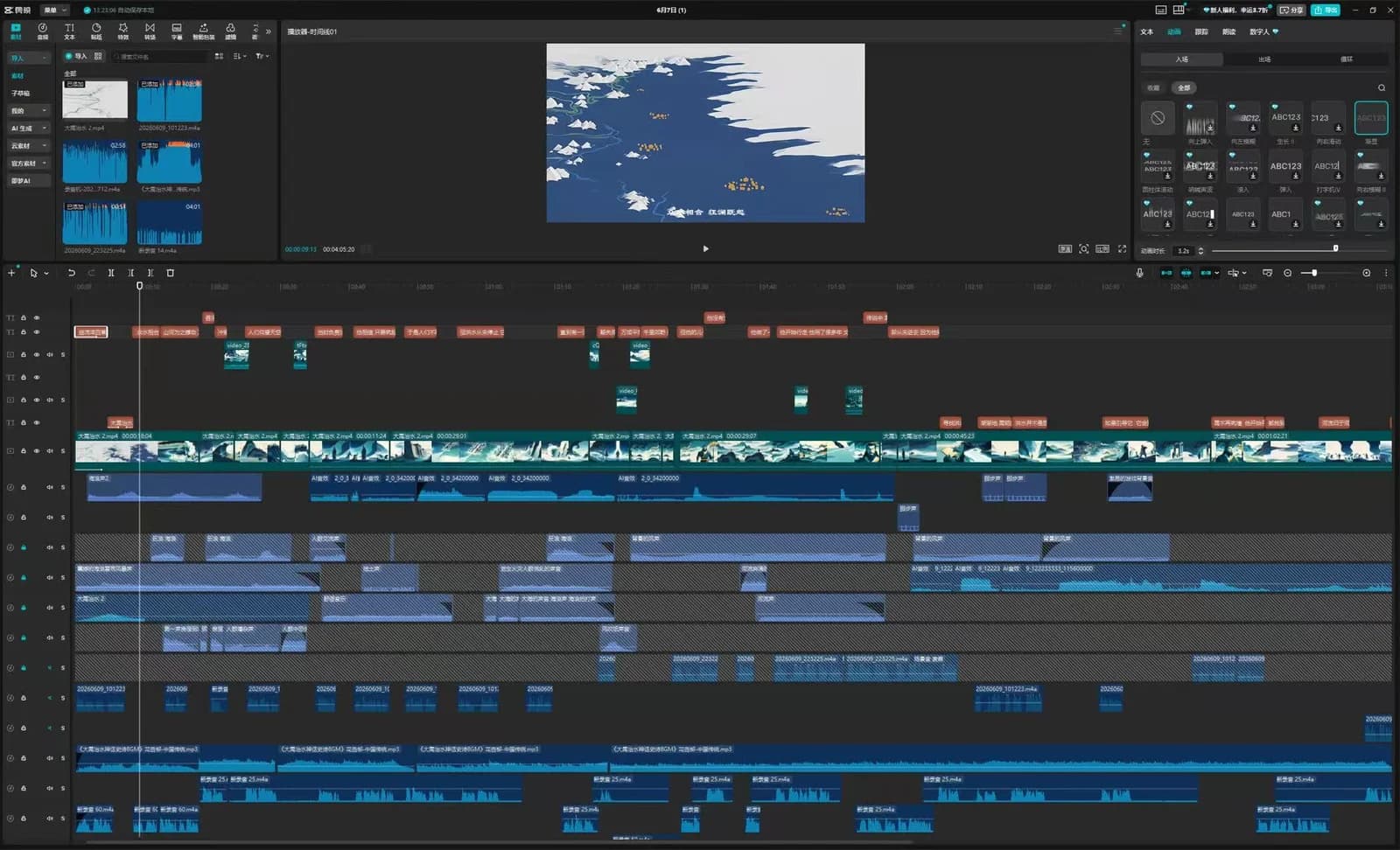Viewport: 1400px width, 850px height.
Task: Expand the 导入 import section in sidebar
Action: click(29, 58)
